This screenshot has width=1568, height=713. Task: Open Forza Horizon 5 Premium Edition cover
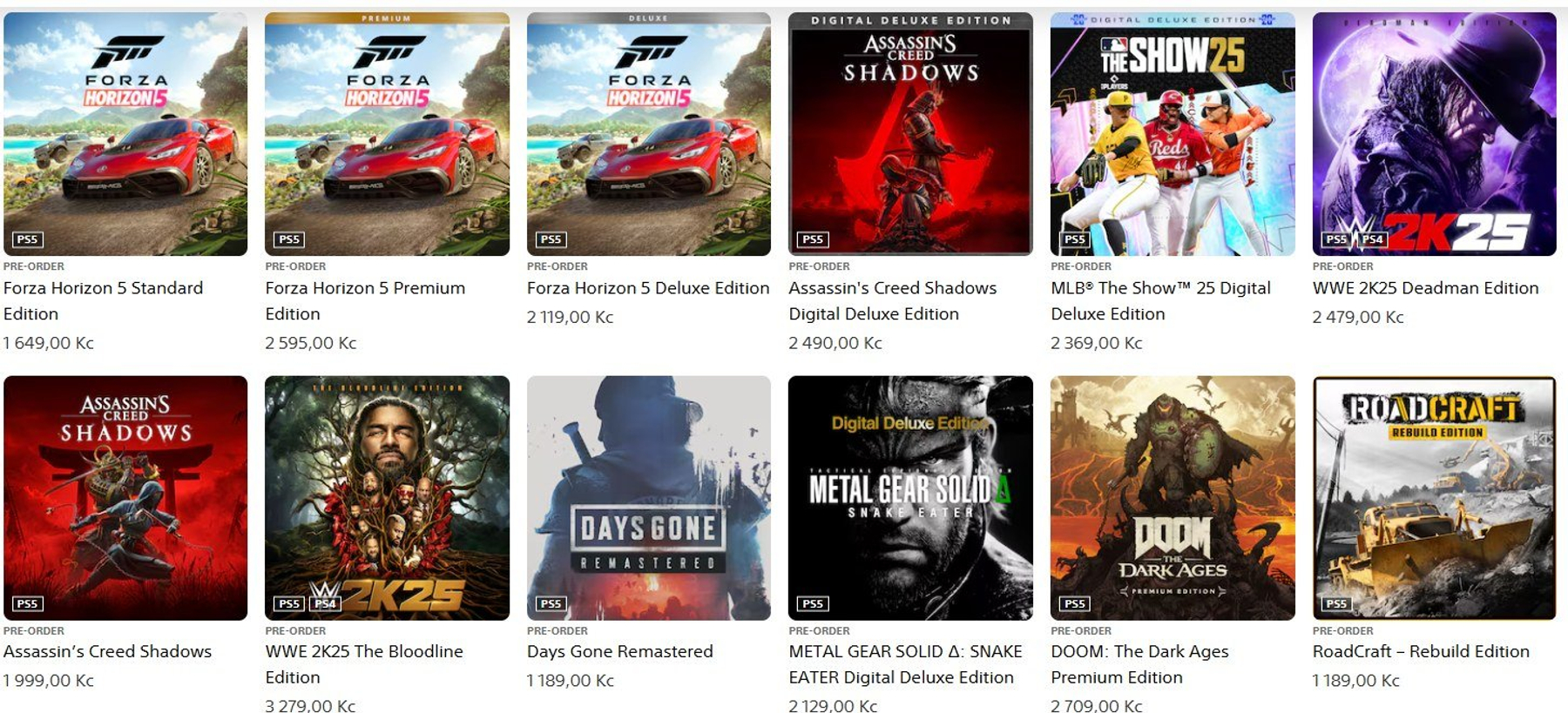pos(387,134)
